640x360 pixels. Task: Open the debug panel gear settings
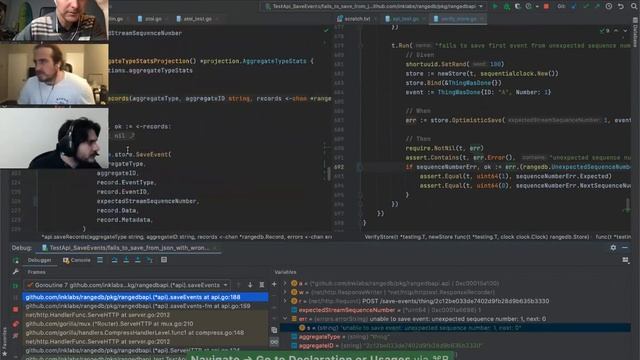point(613,248)
